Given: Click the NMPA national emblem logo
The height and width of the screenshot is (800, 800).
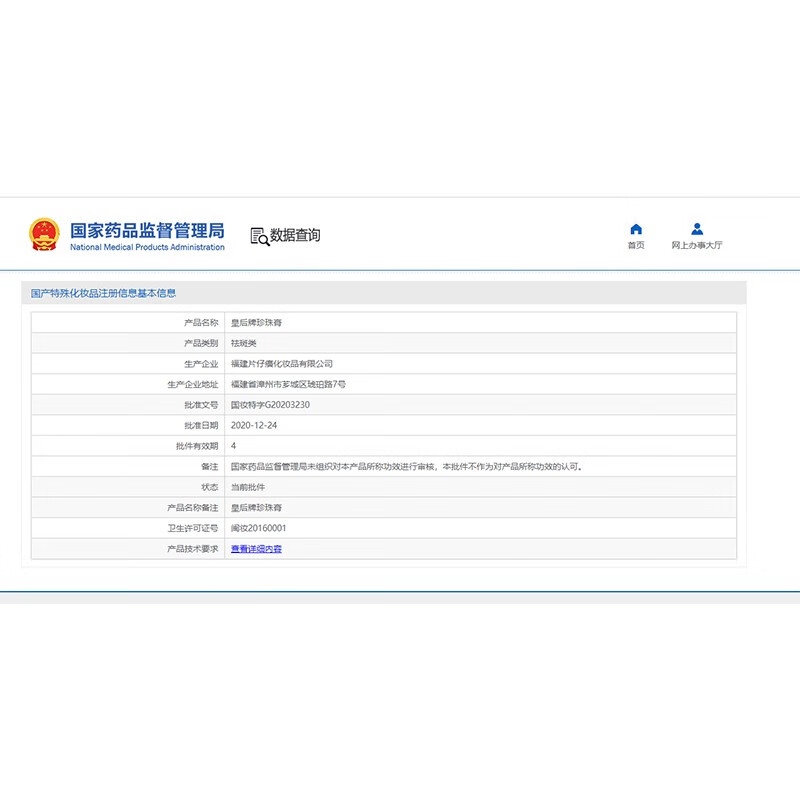Looking at the screenshot, I should 46,232.
